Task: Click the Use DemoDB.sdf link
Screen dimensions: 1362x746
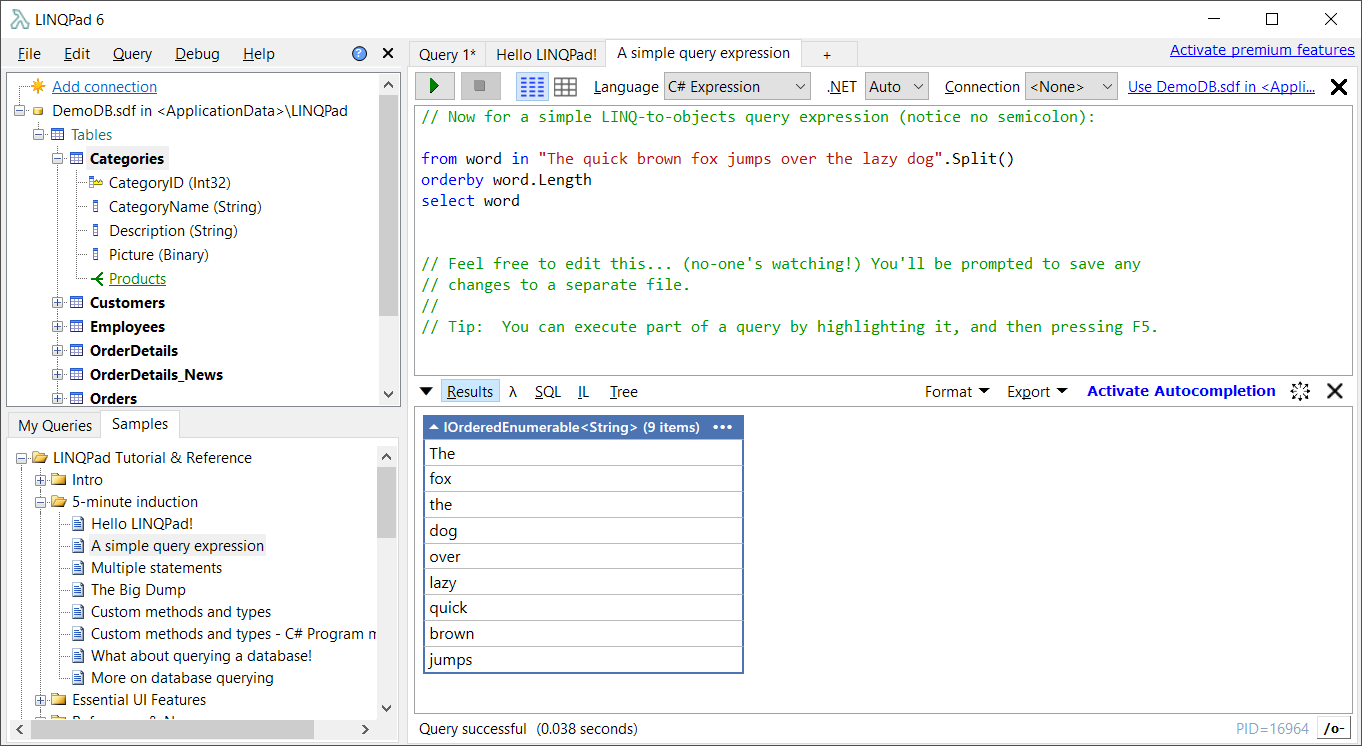Action: click(1221, 87)
